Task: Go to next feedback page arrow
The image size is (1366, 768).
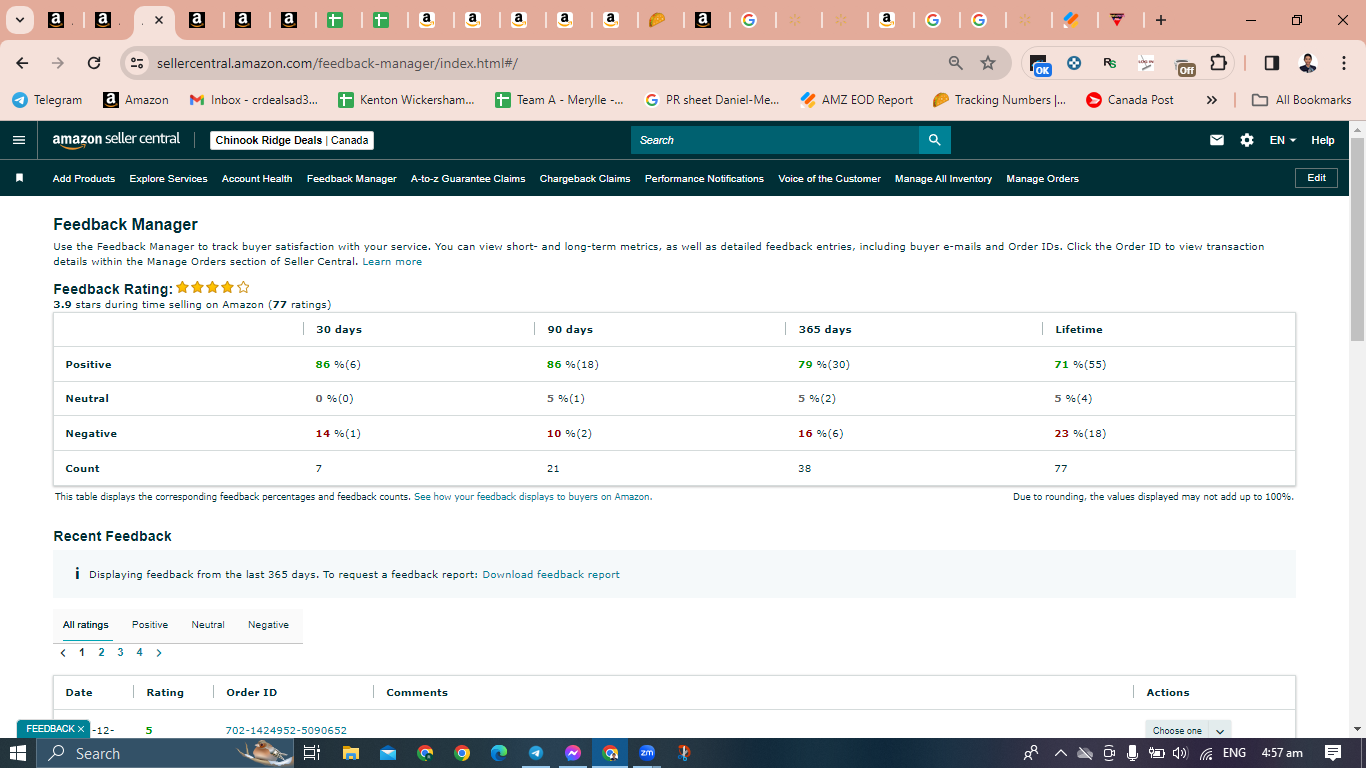Action: (159, 653)
